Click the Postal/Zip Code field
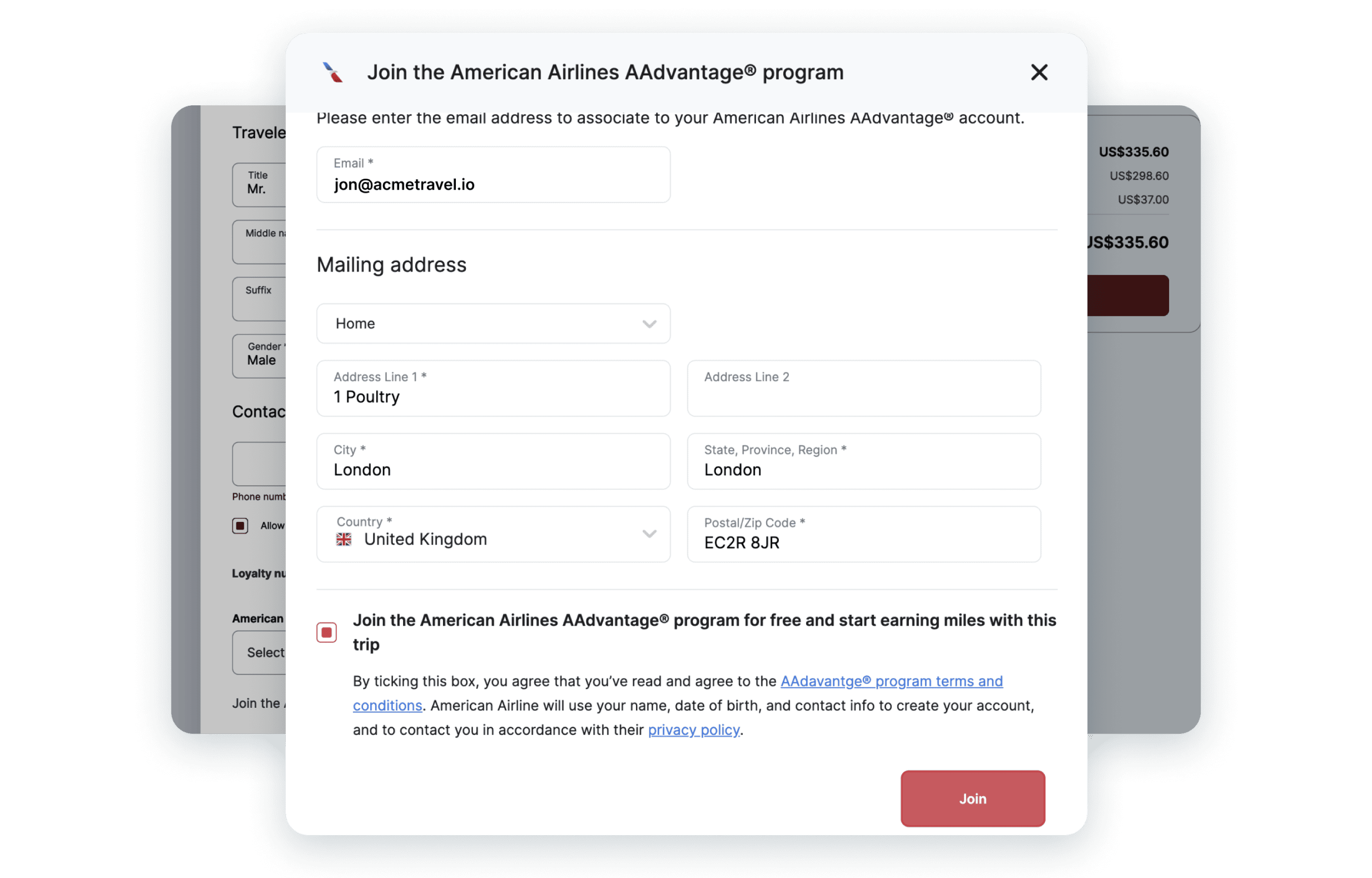Viewport: 1372px width, 878px height. [x=863, y=534]
